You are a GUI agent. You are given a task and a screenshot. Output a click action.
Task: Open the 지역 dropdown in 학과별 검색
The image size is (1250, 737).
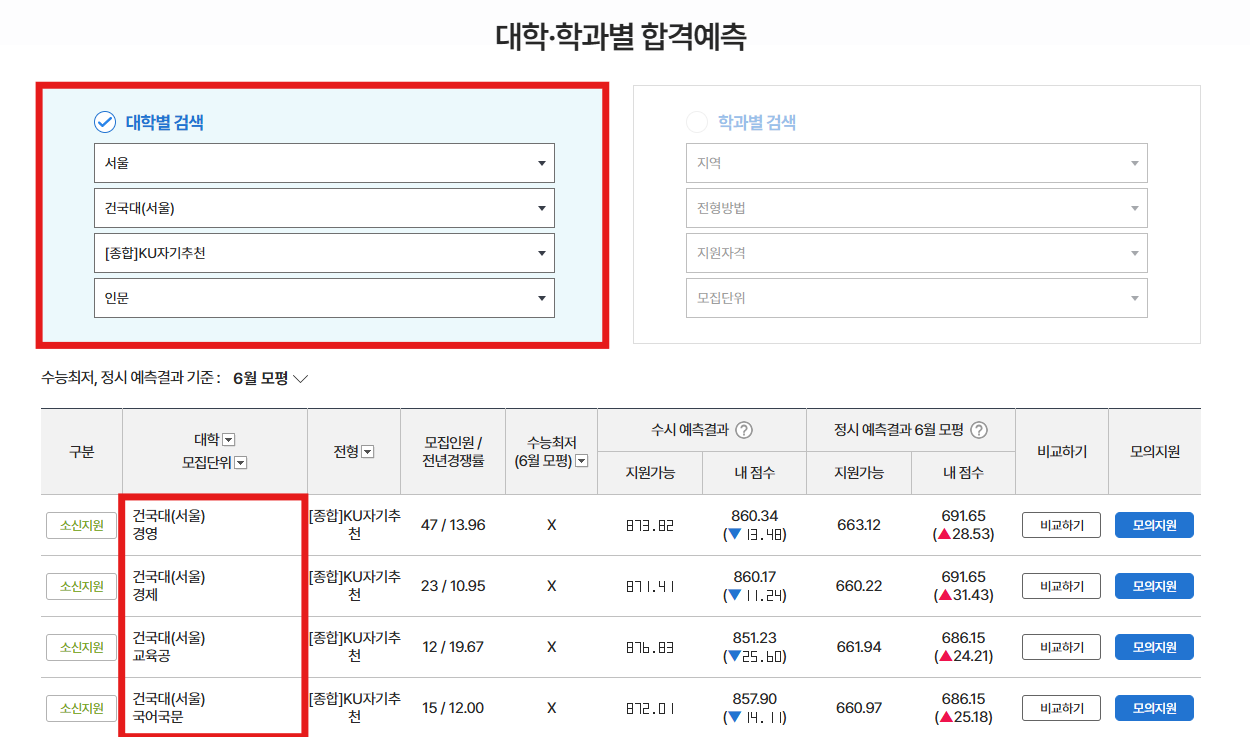click(x=917, y=162)
